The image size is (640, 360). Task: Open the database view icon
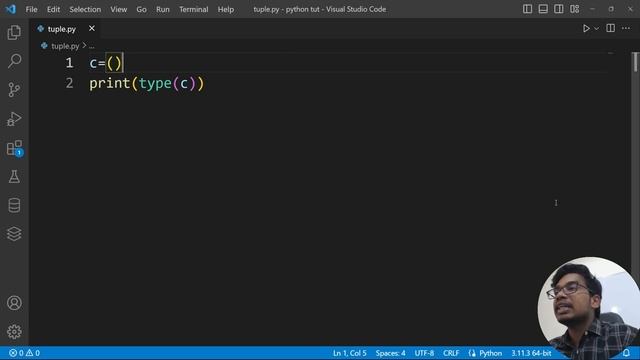click(14, 205)
